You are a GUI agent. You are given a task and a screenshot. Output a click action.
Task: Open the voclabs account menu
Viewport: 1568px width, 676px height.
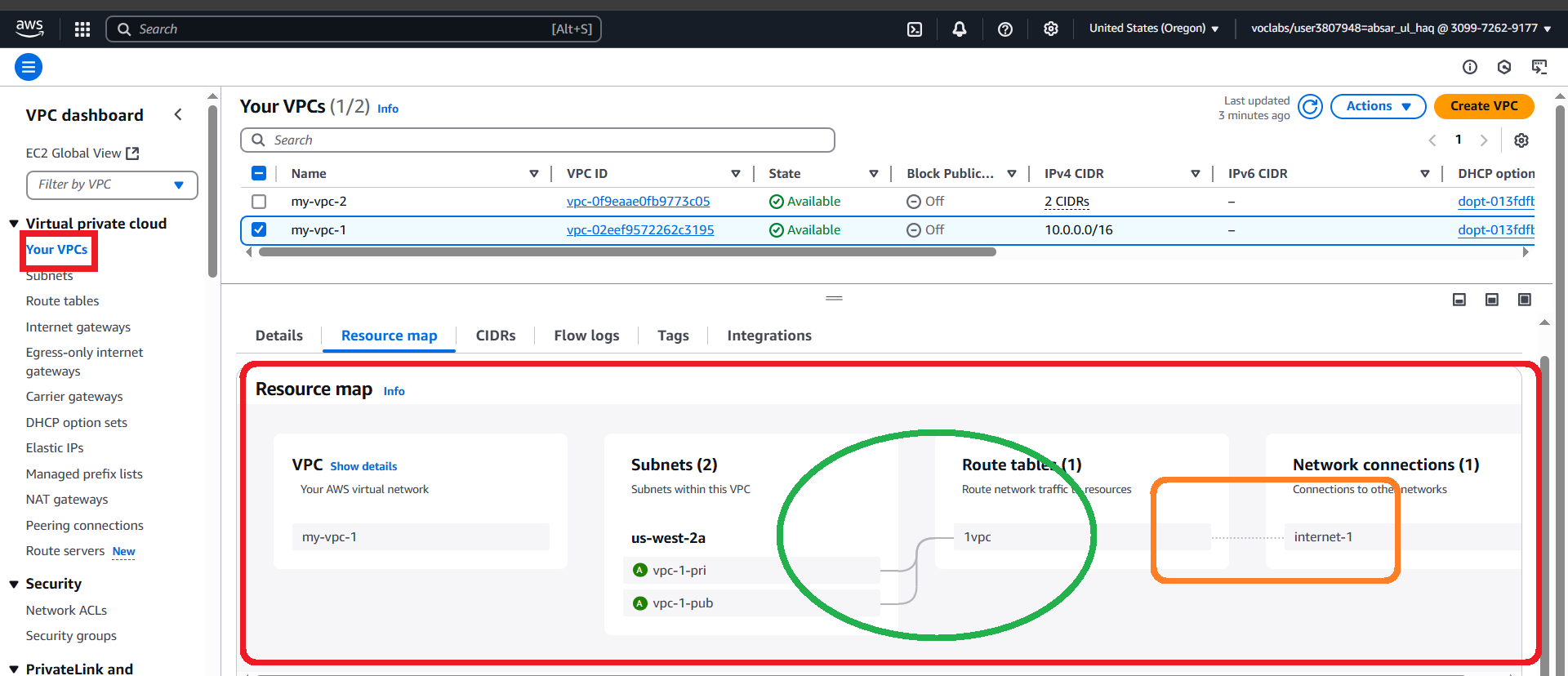coord(1401,29)
